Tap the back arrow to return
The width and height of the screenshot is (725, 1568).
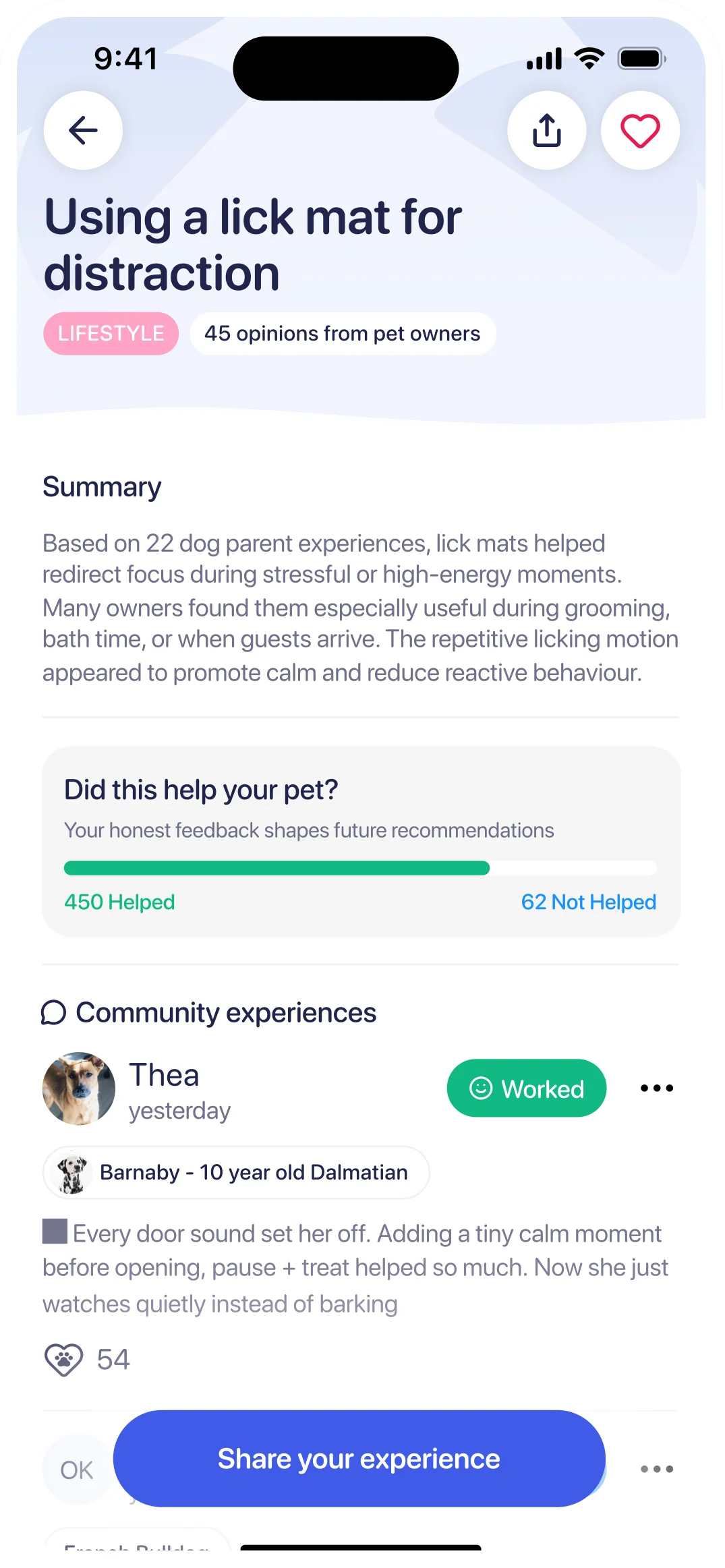point(82,130)
